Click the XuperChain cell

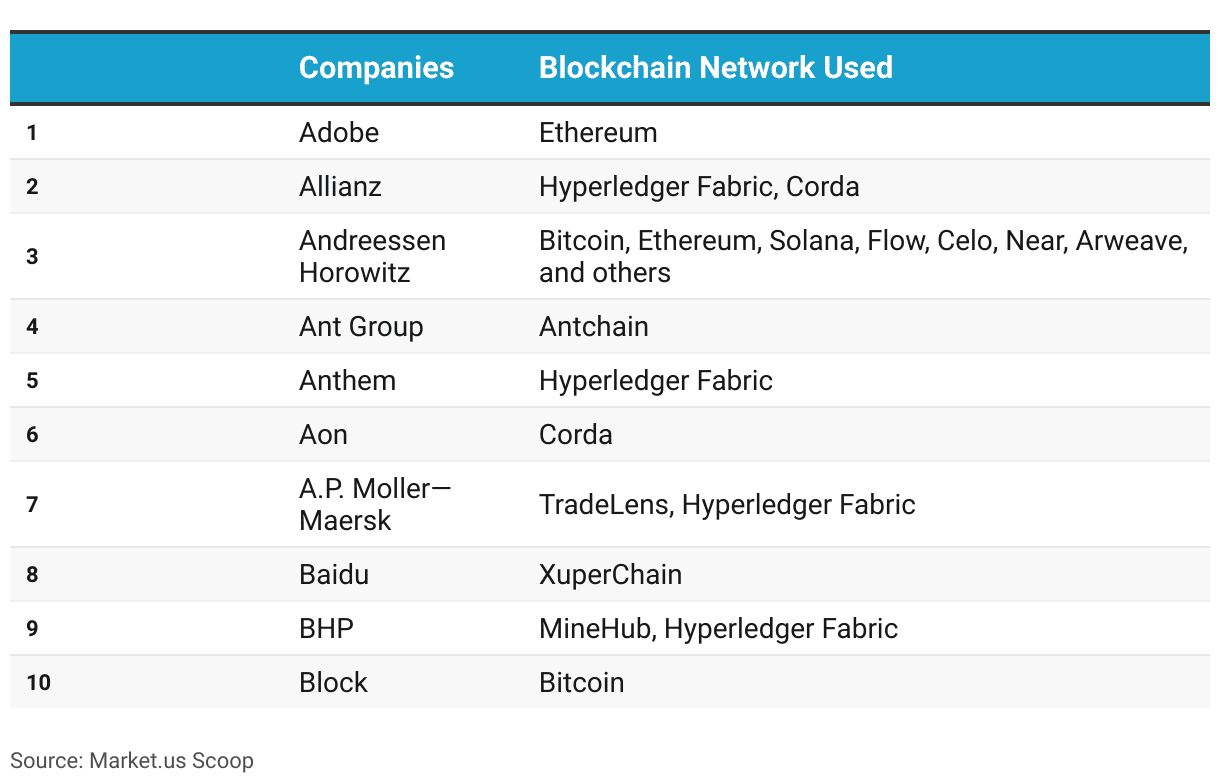(x=610, y=575)
